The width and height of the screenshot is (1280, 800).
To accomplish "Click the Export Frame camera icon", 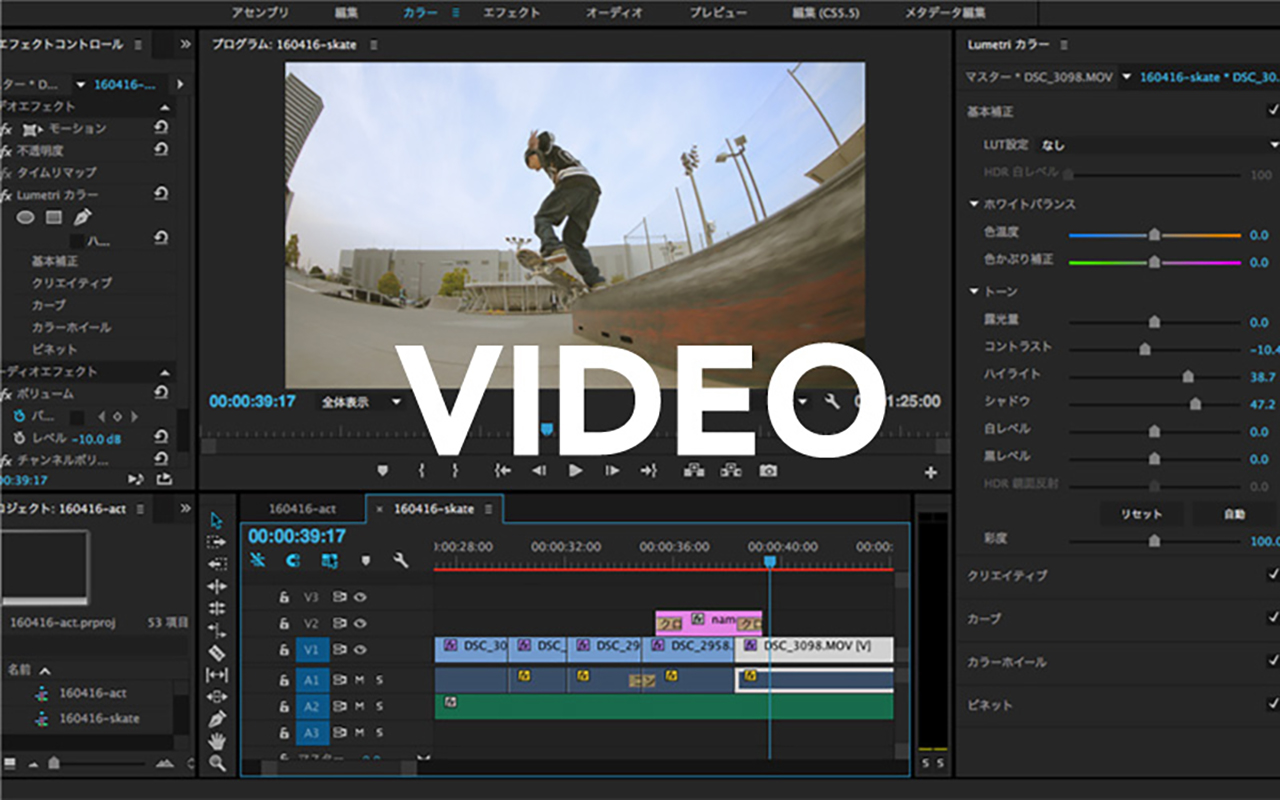I will (767, 470).
